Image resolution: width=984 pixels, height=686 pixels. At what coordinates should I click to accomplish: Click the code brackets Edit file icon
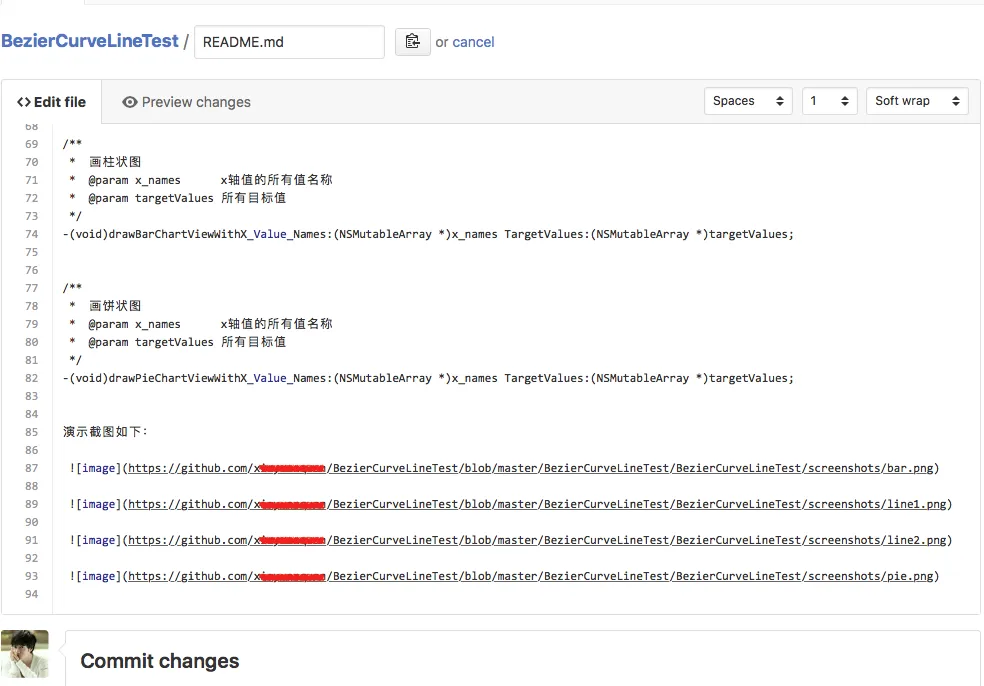tap(24, 102)
